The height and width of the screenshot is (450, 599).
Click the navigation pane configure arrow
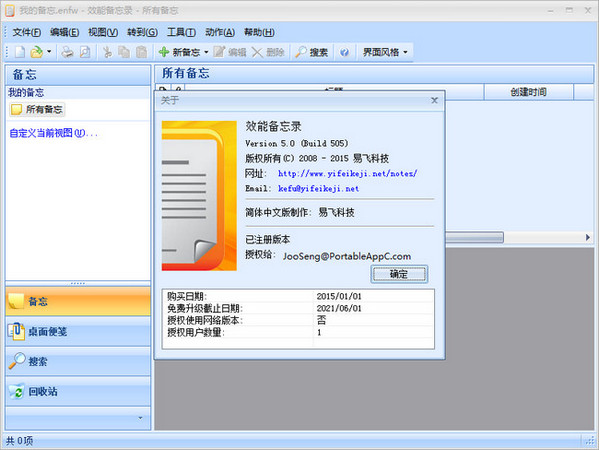(x=140, y=418)
